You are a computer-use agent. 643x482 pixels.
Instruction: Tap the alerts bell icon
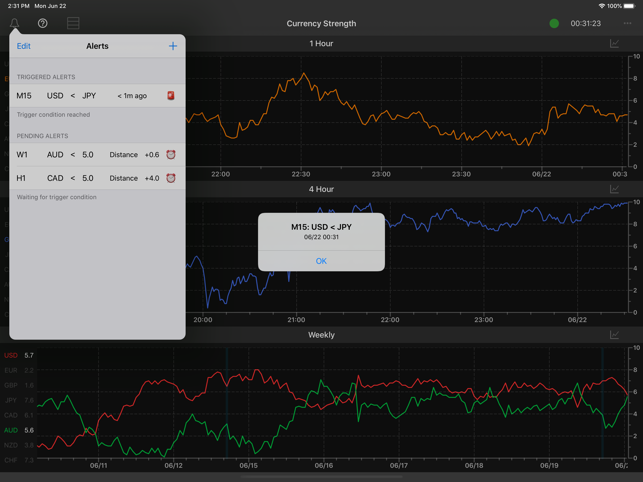[14, 23]
